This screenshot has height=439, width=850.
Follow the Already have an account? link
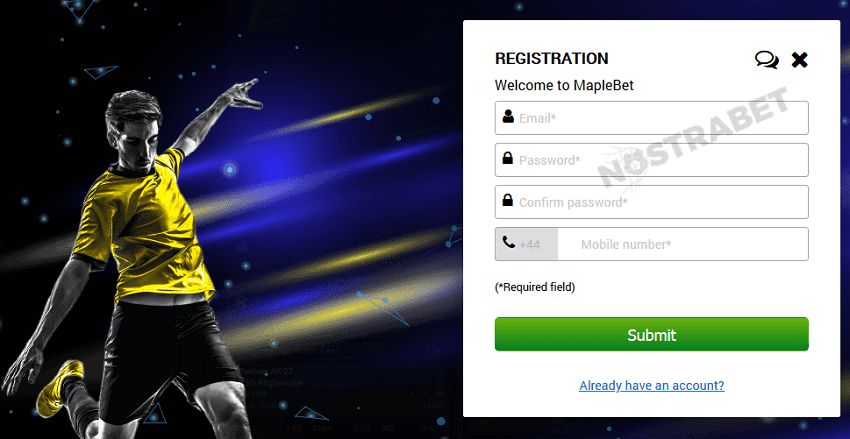click(652, 385)
